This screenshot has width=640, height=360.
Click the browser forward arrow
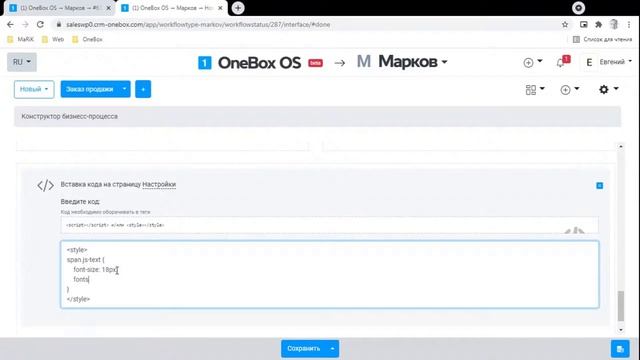tap(25, 24)
